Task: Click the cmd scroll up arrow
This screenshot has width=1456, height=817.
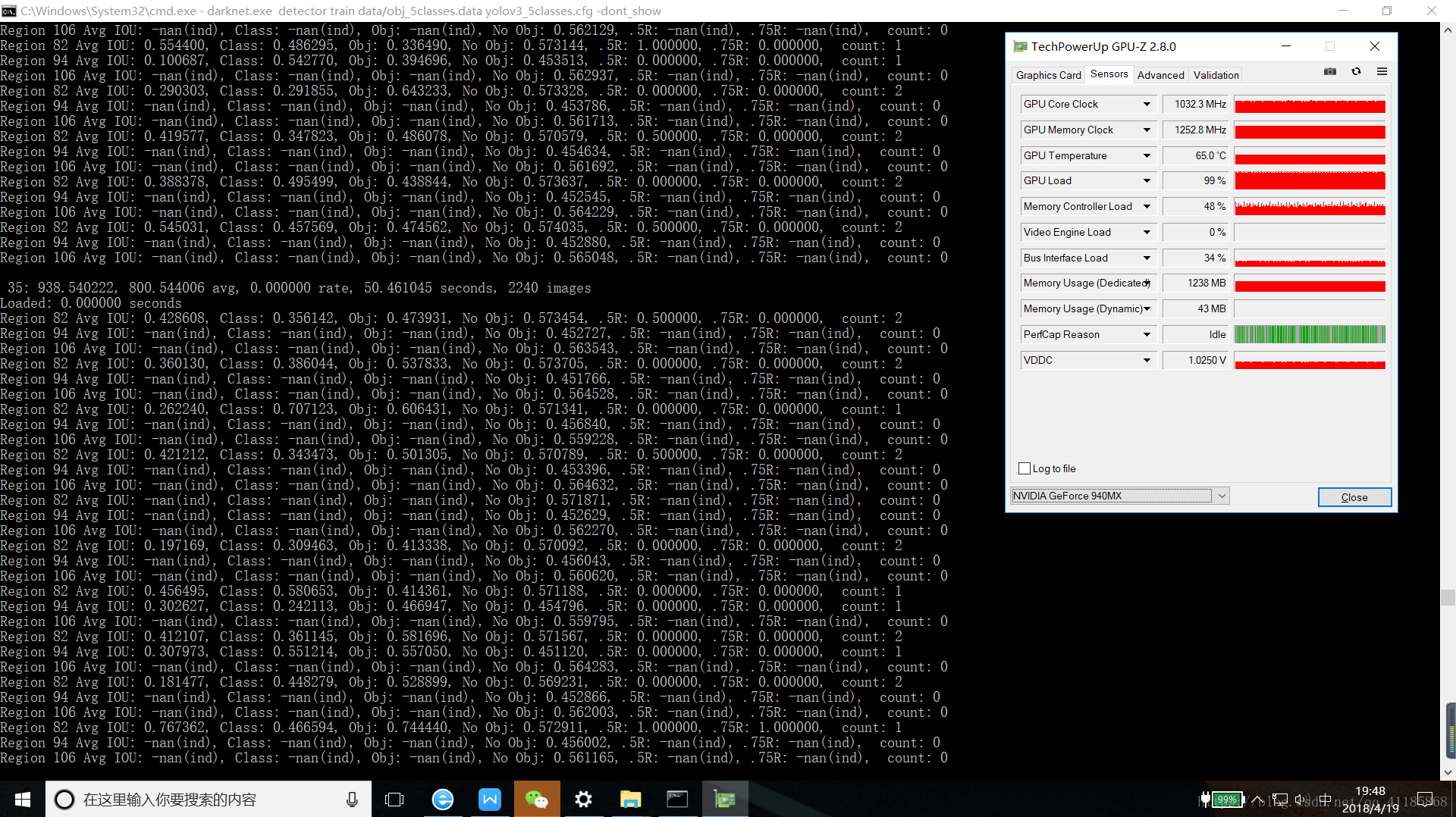Action: click(x=1448, y=30)
